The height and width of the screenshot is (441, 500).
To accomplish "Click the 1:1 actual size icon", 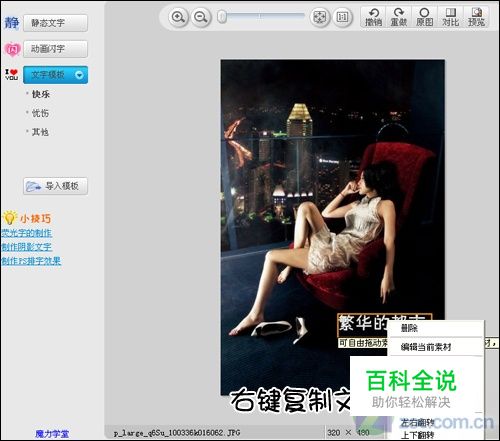I will tap(342, 17).
